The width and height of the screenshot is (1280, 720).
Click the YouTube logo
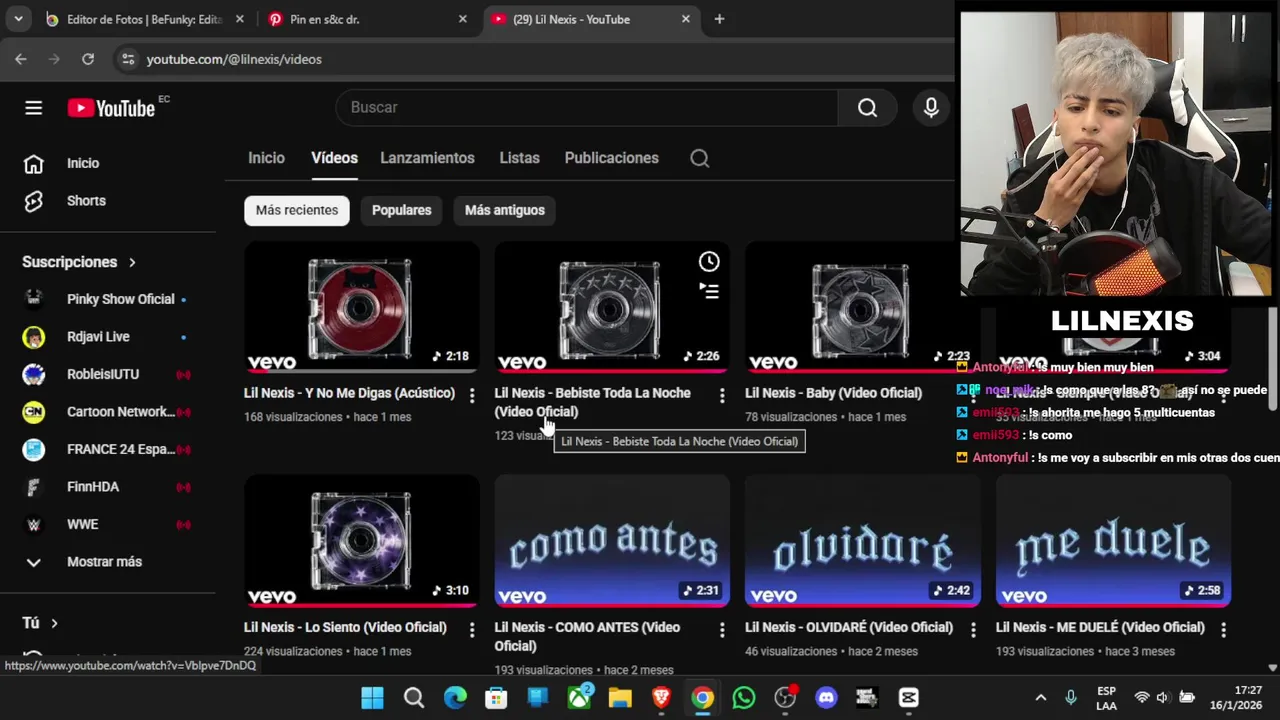111,108
